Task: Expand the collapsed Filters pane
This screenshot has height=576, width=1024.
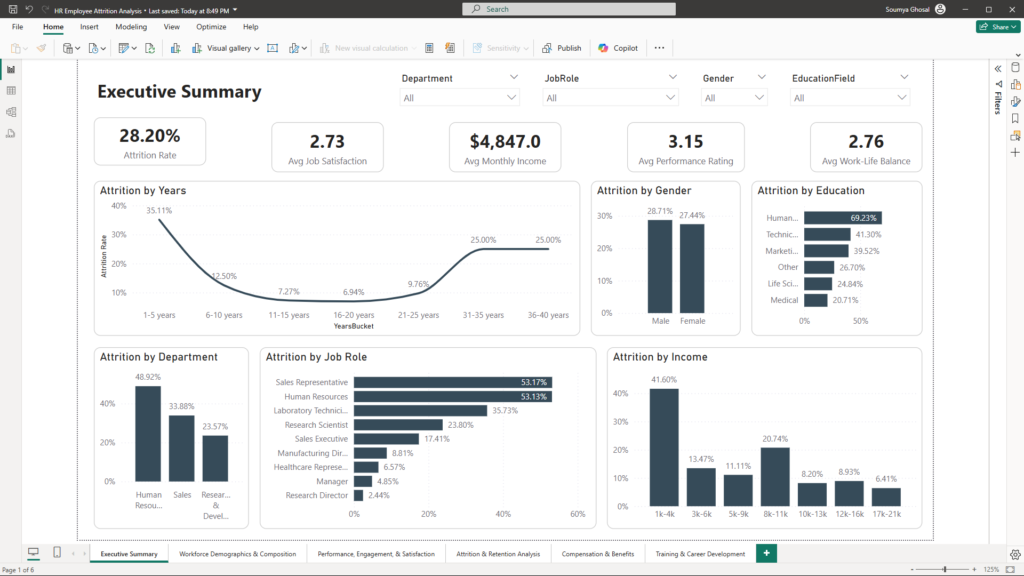Action: pos(996,68)
